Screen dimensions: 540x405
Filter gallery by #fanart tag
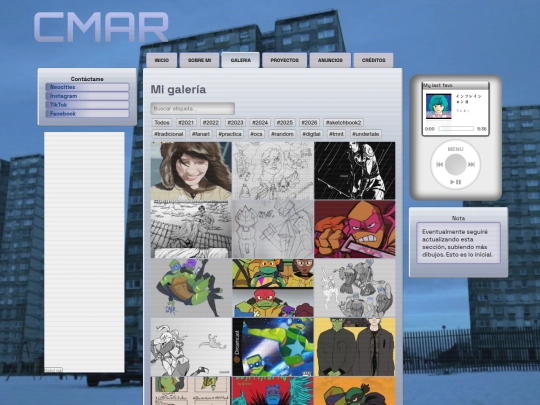[201, 134]
